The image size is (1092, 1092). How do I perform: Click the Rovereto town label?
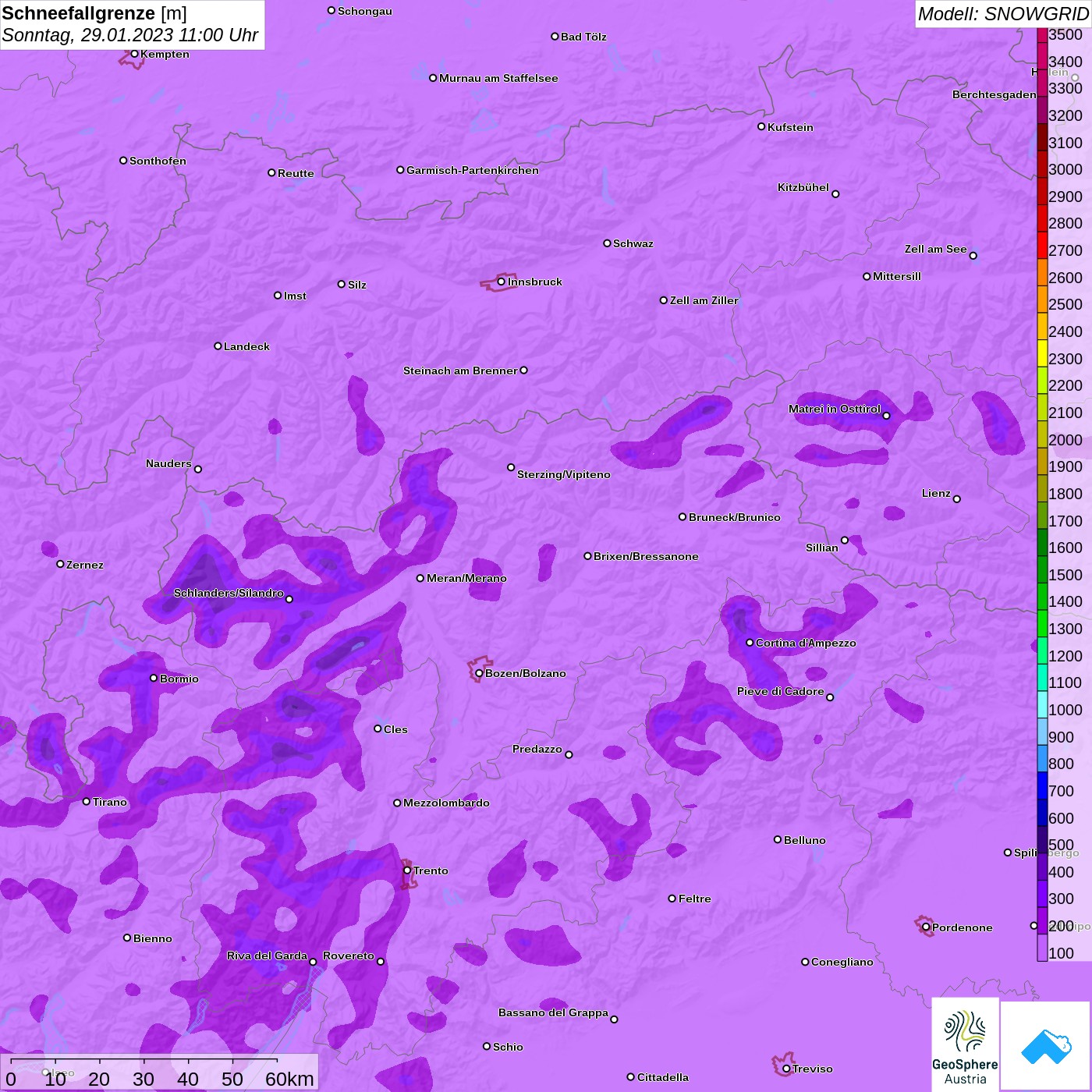point(349,955)
